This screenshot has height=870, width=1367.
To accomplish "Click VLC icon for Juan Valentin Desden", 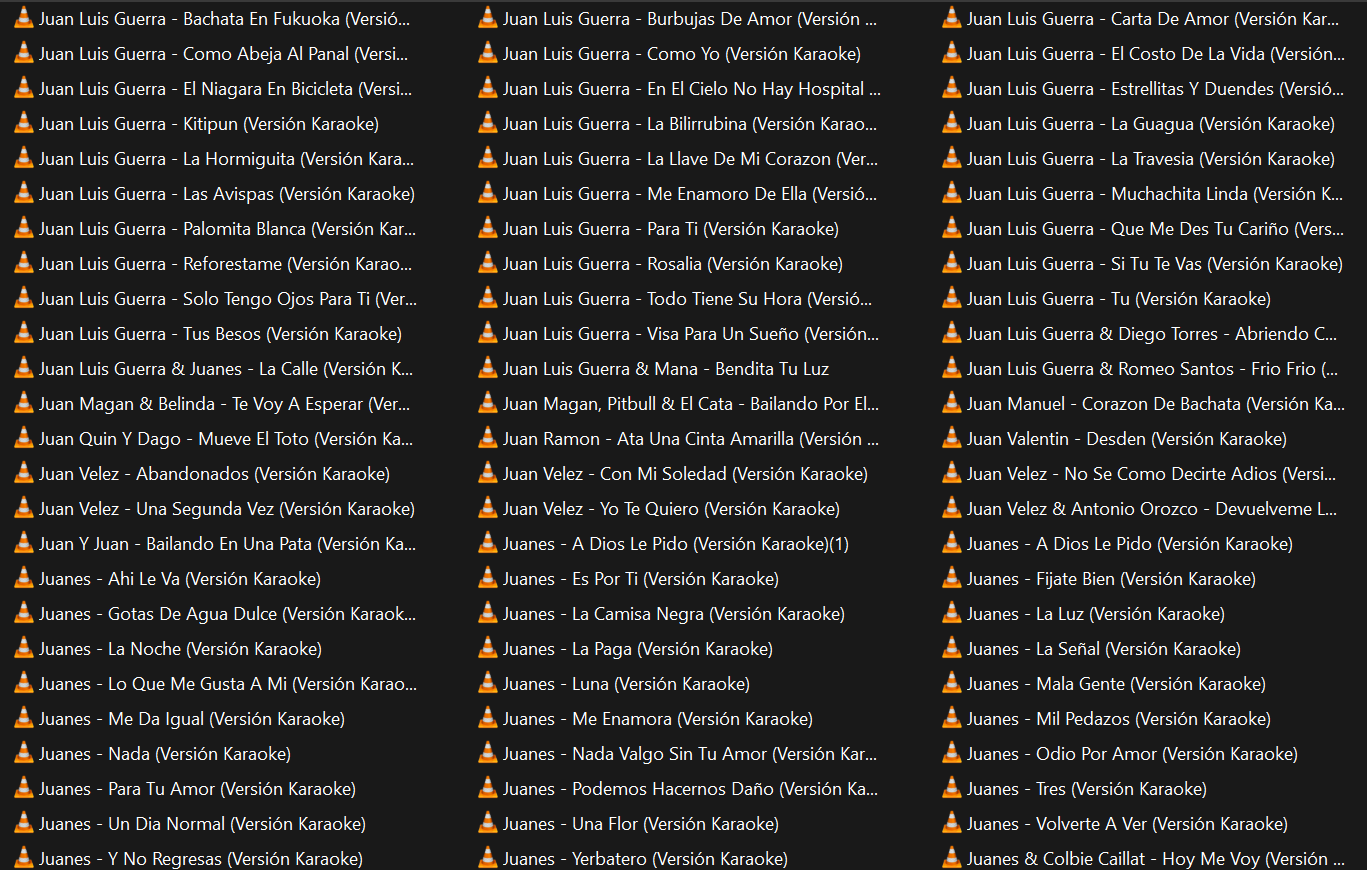I will coord(952,439).
